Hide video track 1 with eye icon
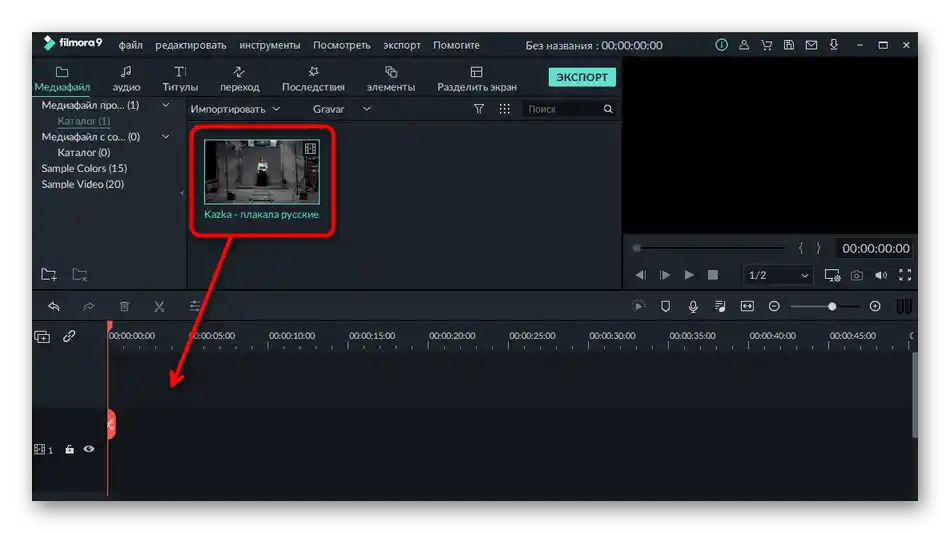This screenshot has width=950, height=533. [x=89, y=449]
